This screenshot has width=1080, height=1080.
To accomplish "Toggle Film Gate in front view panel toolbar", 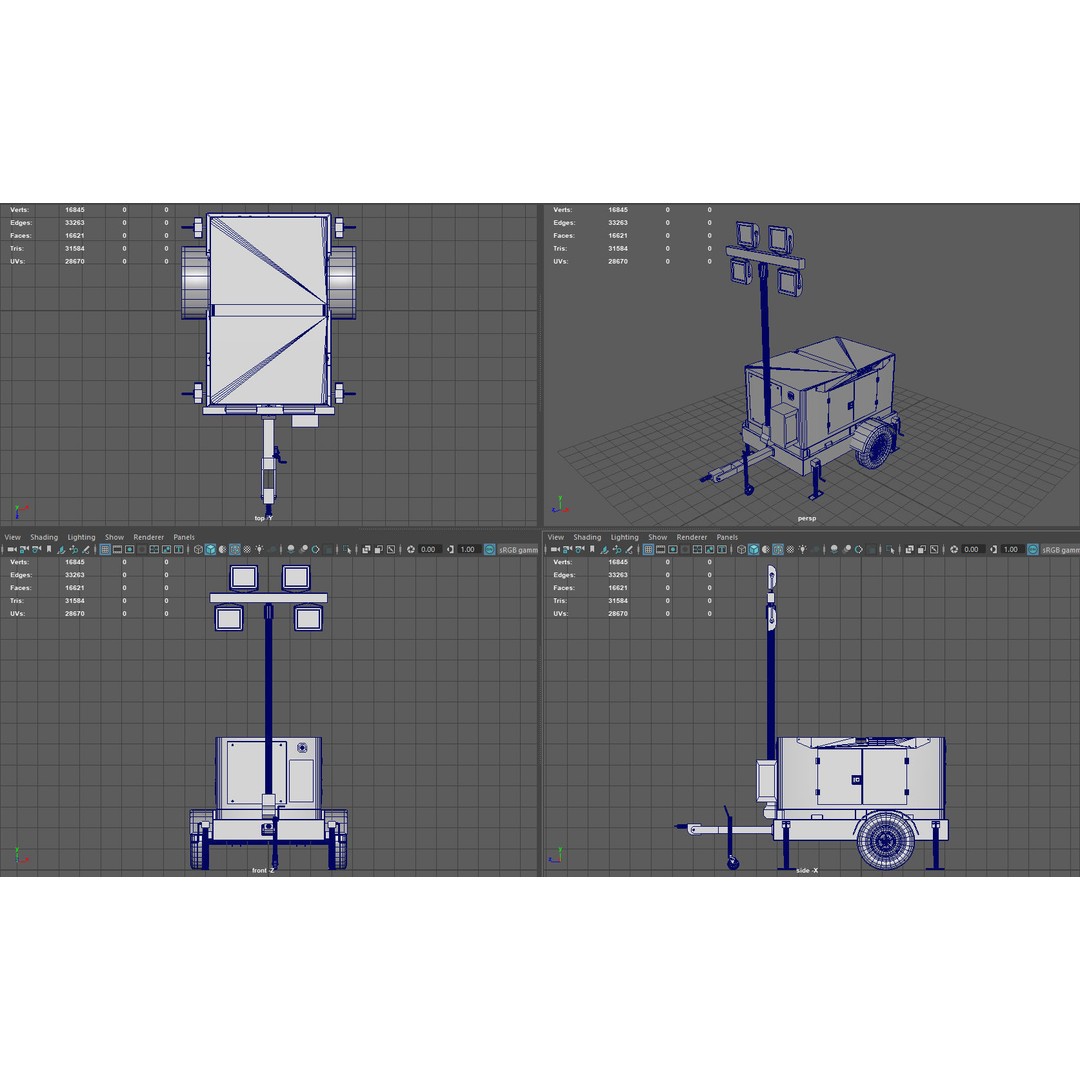I will 117,549.
